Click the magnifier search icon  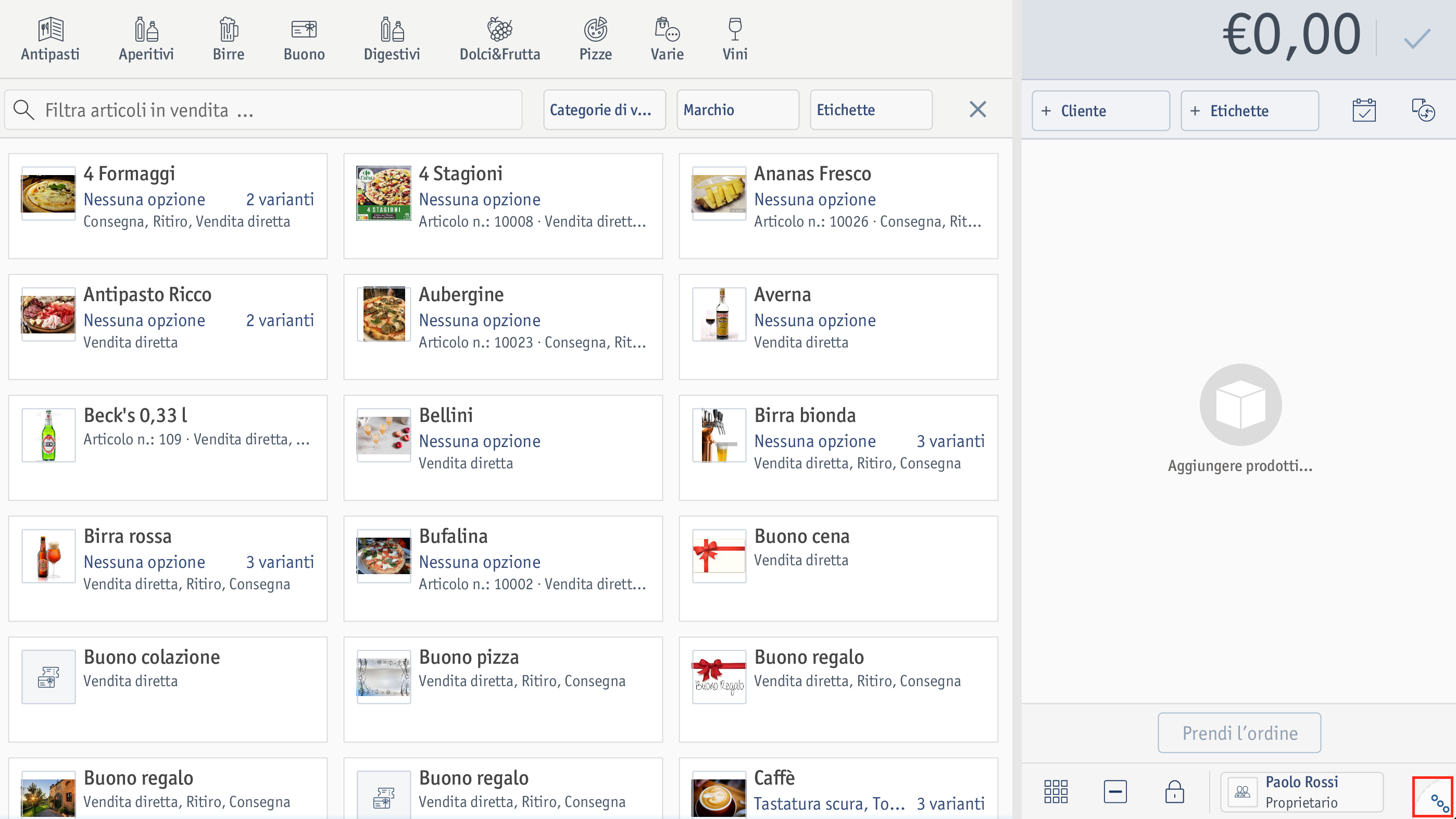[24, 110]
